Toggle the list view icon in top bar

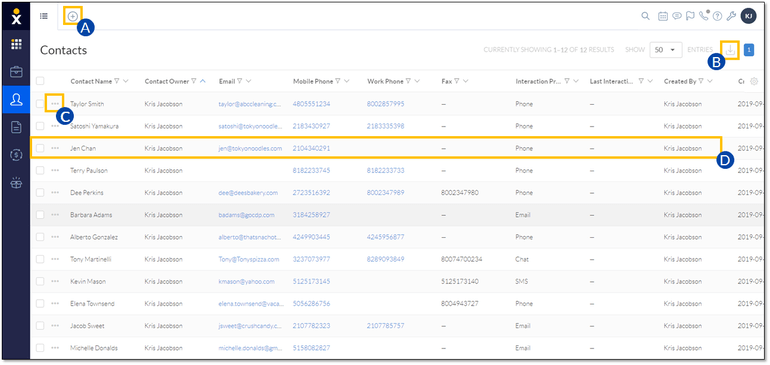(x=44, y=16)
